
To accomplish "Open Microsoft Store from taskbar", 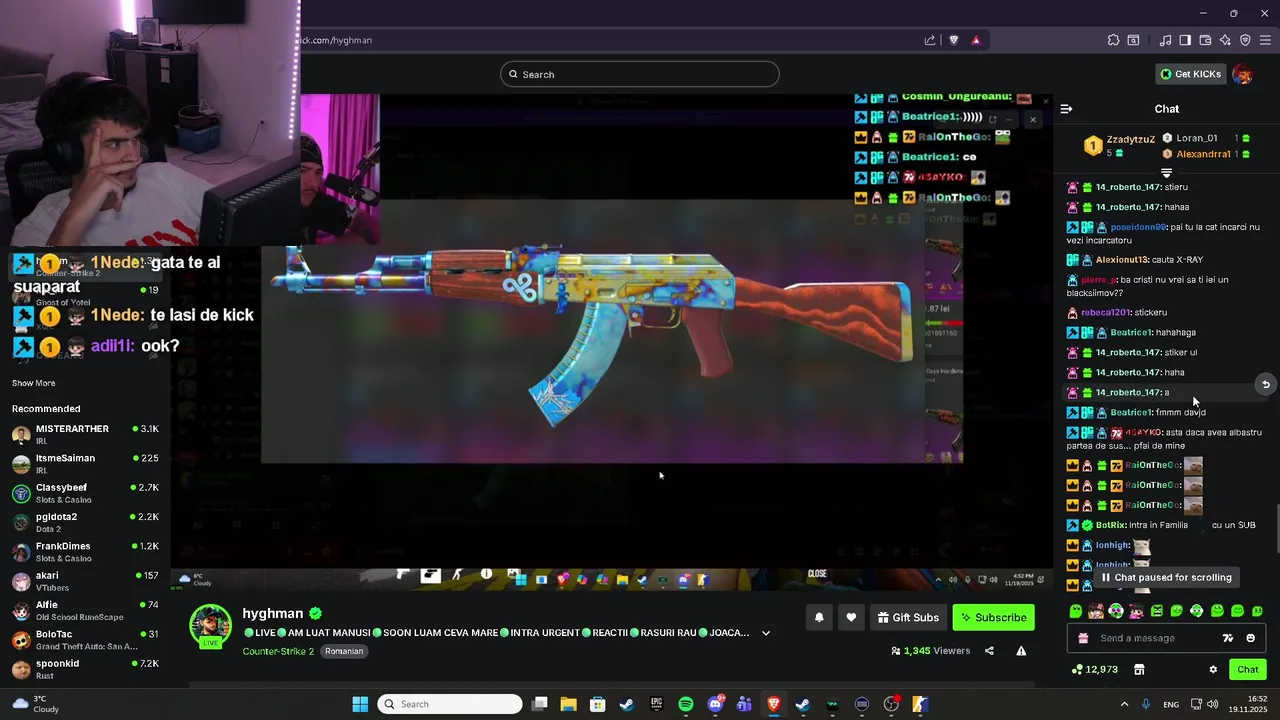I will 597,704.
